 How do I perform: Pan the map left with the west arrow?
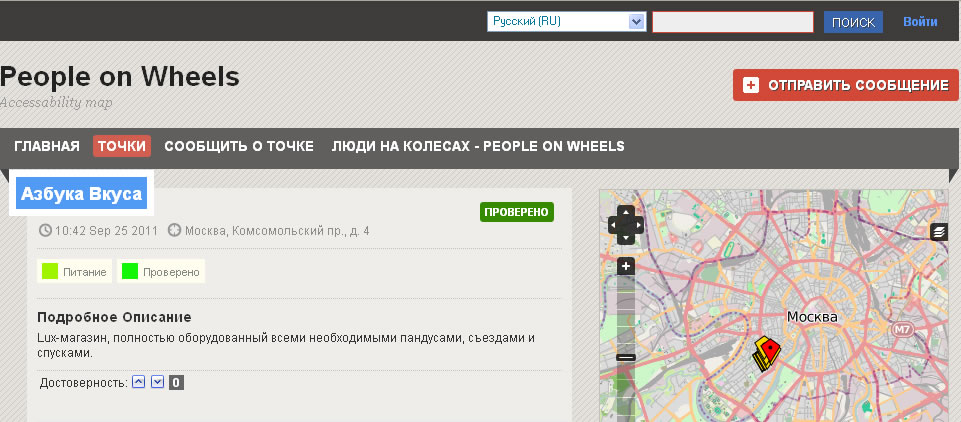click(x=615, y=225)
